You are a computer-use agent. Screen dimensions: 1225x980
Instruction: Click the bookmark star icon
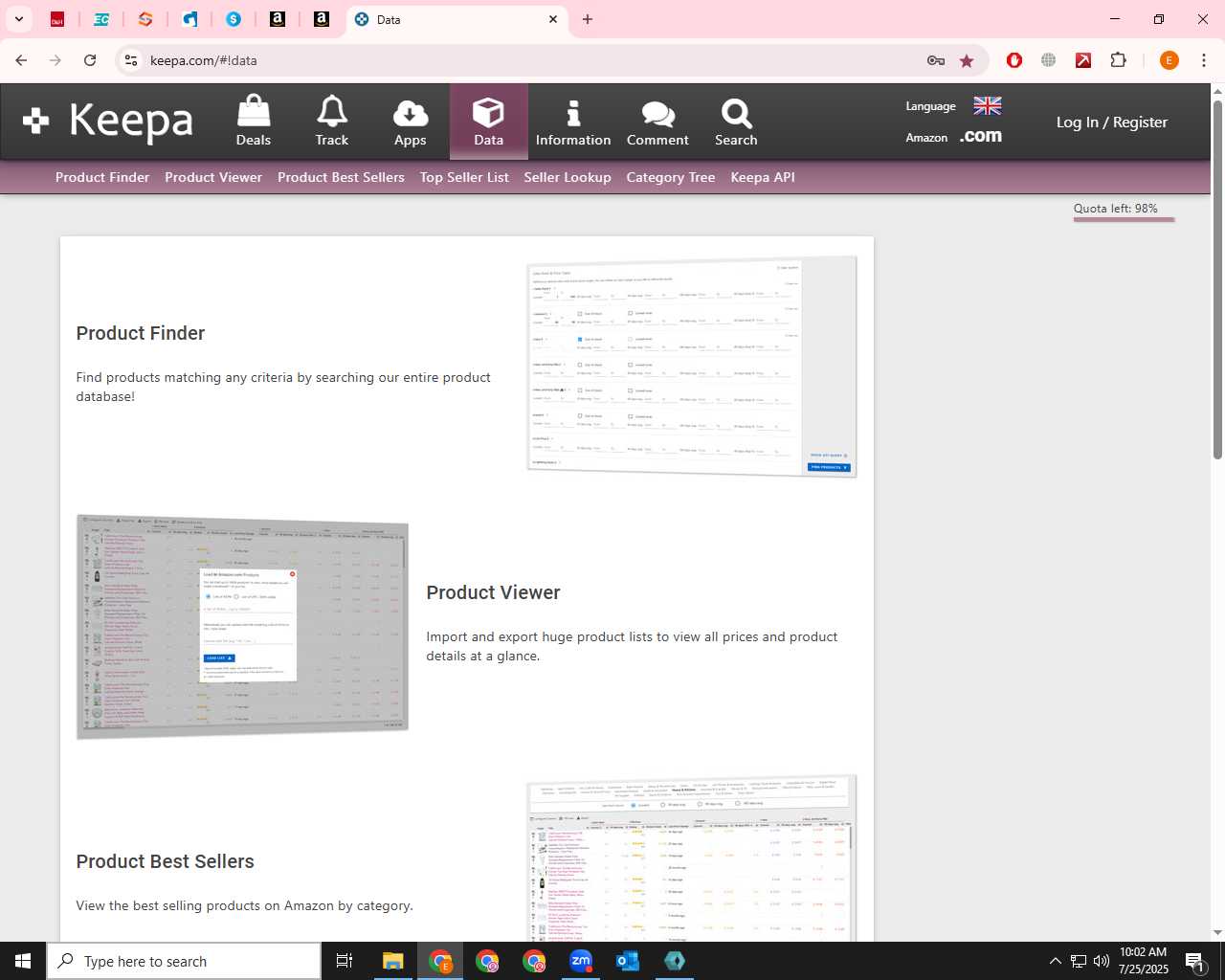point(967,60)
